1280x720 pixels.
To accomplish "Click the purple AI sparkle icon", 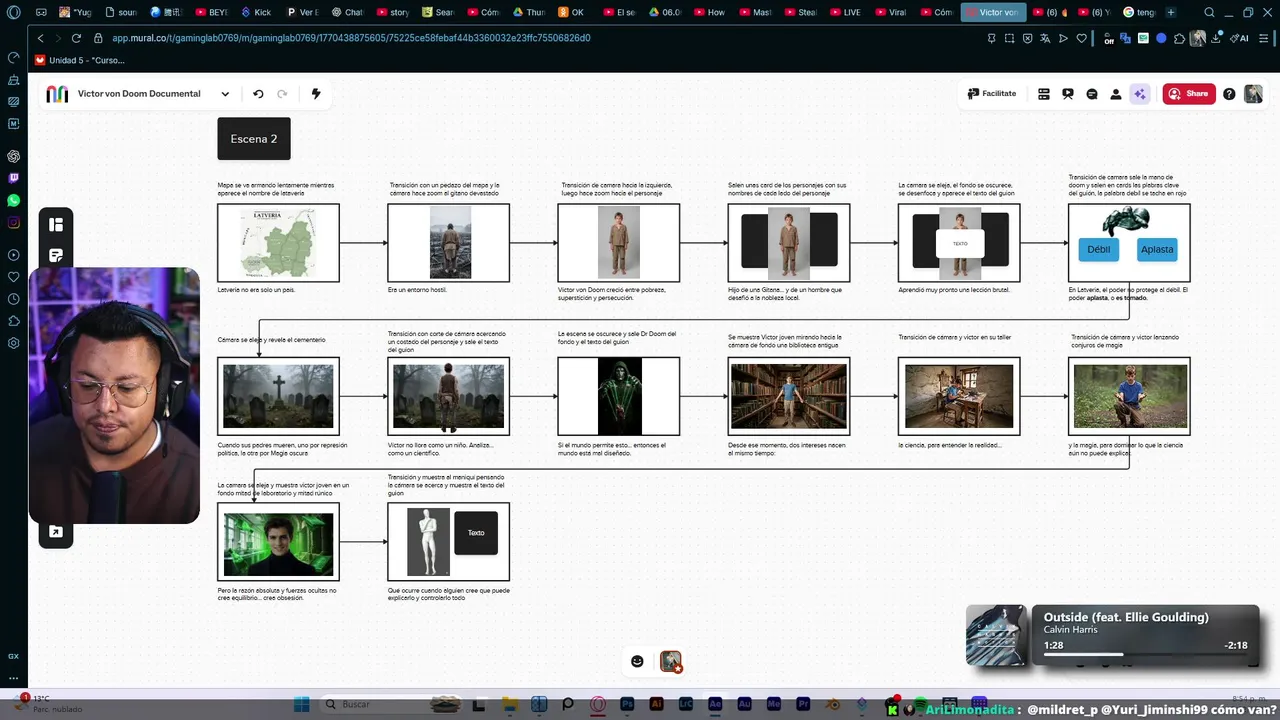I will pos(1139,94).
